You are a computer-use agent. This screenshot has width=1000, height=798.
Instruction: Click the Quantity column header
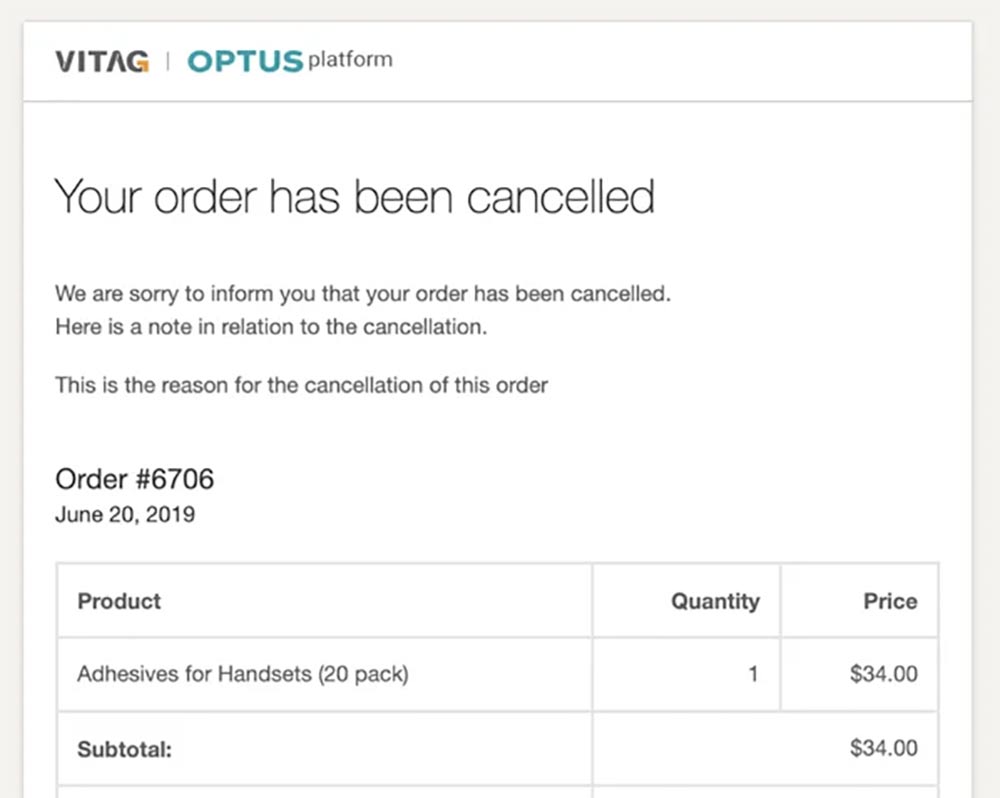(714, 601)
